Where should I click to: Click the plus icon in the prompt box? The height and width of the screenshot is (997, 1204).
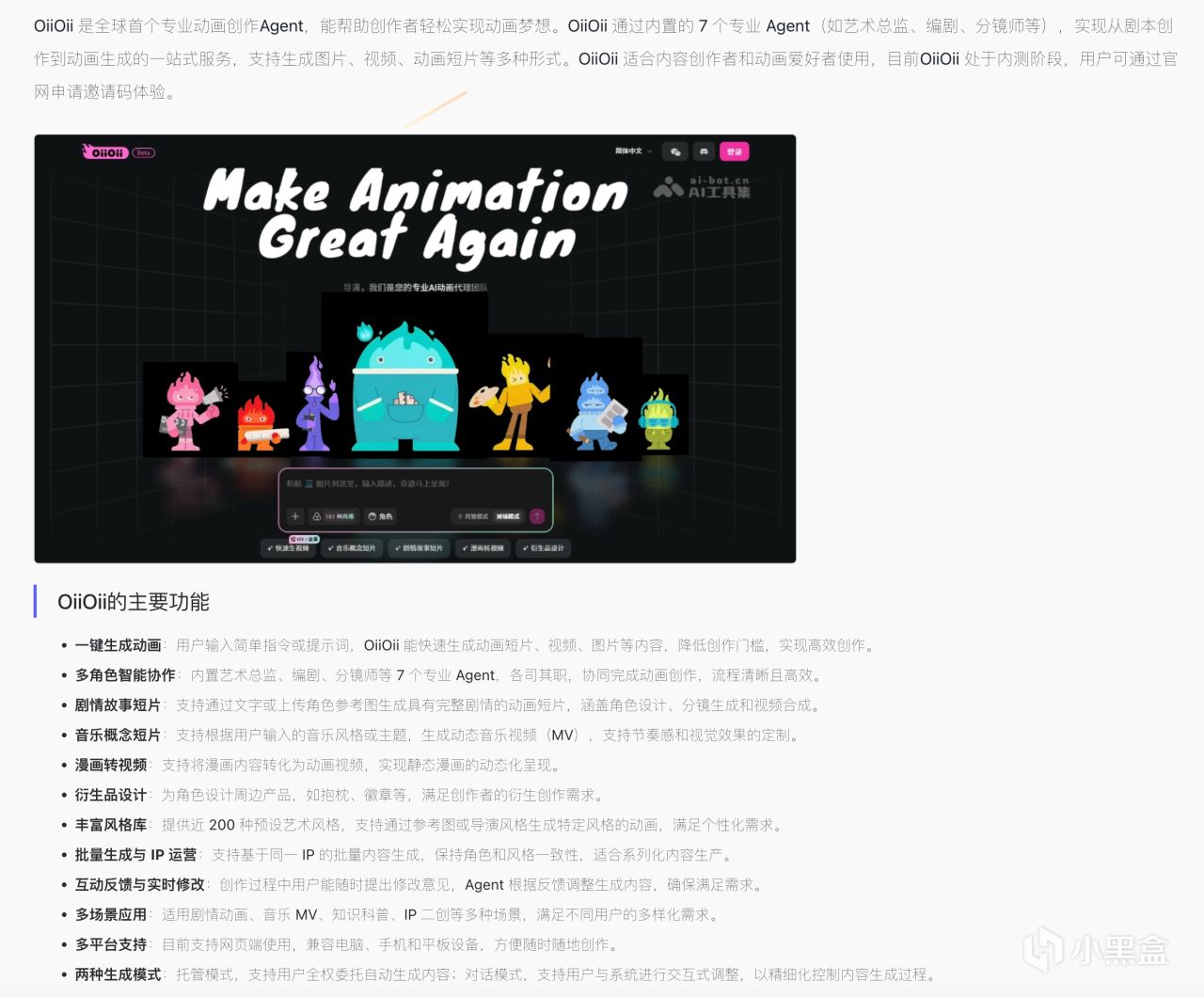pos(294,516)
